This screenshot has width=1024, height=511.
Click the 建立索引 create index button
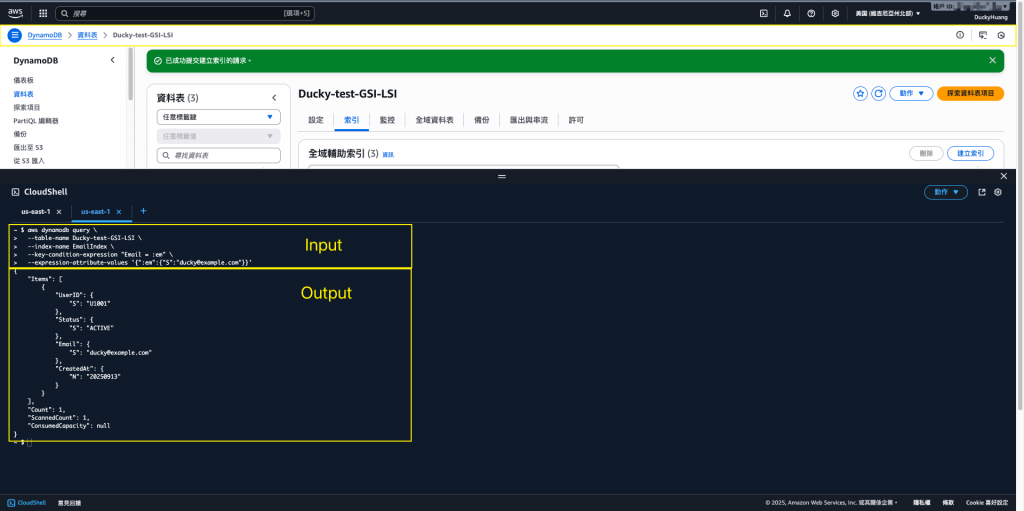point(970,153)
